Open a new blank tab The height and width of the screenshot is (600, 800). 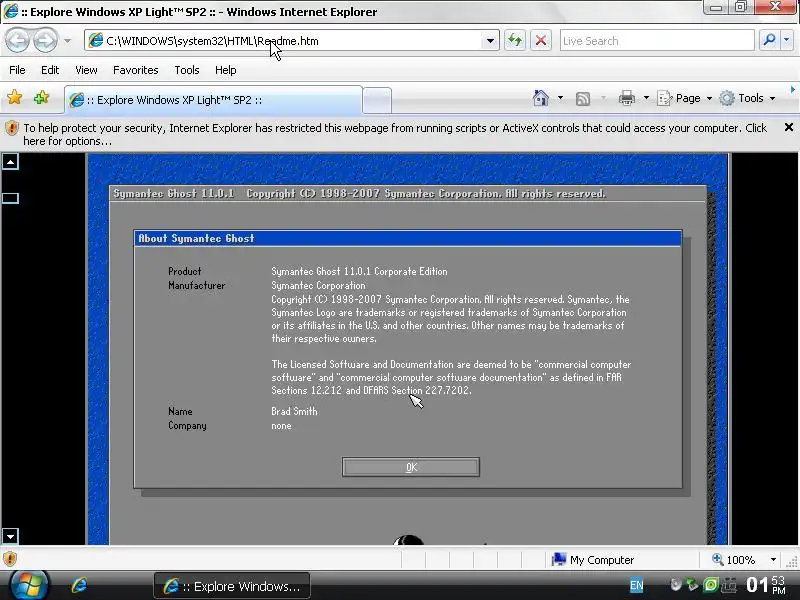tap(377, 100)
